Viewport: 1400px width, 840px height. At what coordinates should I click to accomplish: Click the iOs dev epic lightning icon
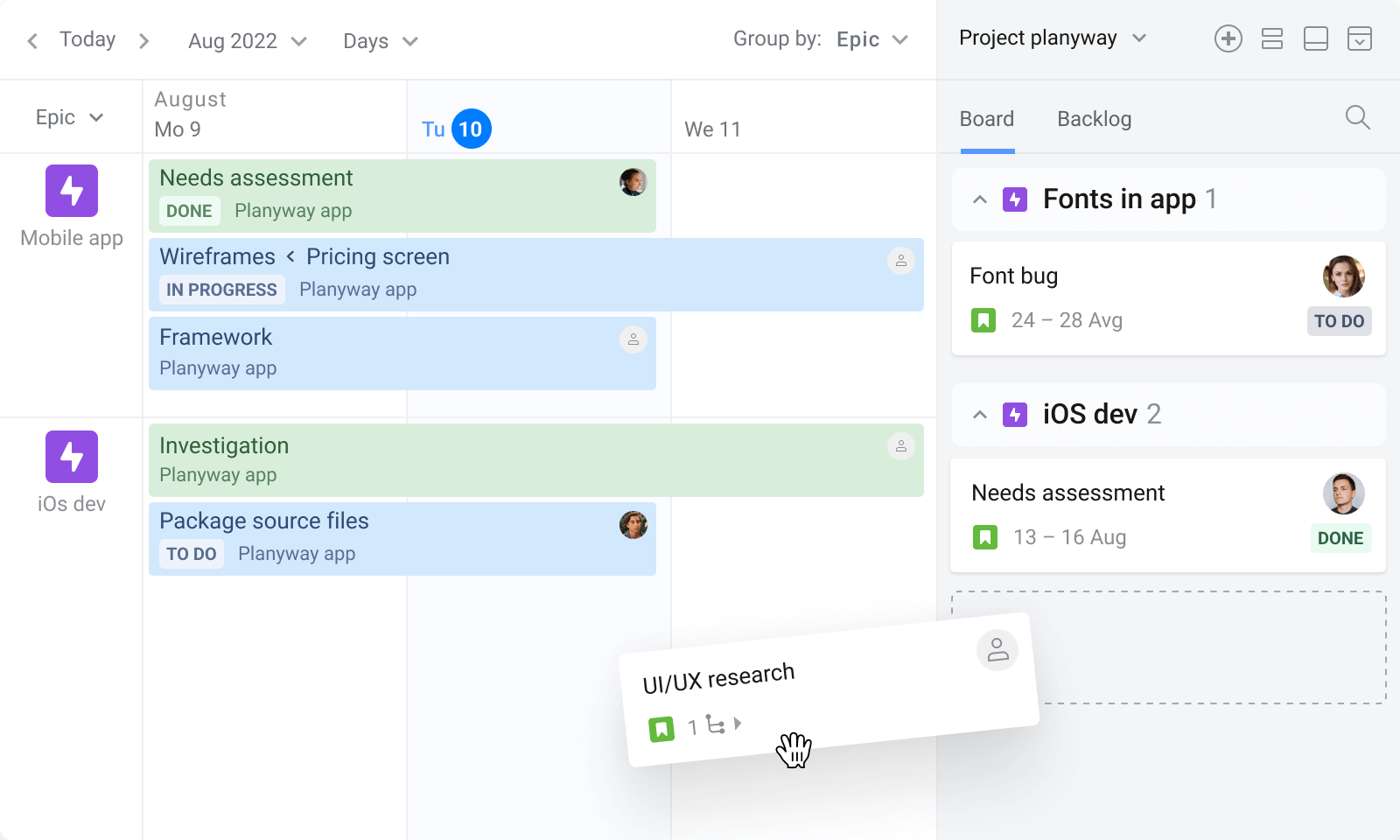71,456
